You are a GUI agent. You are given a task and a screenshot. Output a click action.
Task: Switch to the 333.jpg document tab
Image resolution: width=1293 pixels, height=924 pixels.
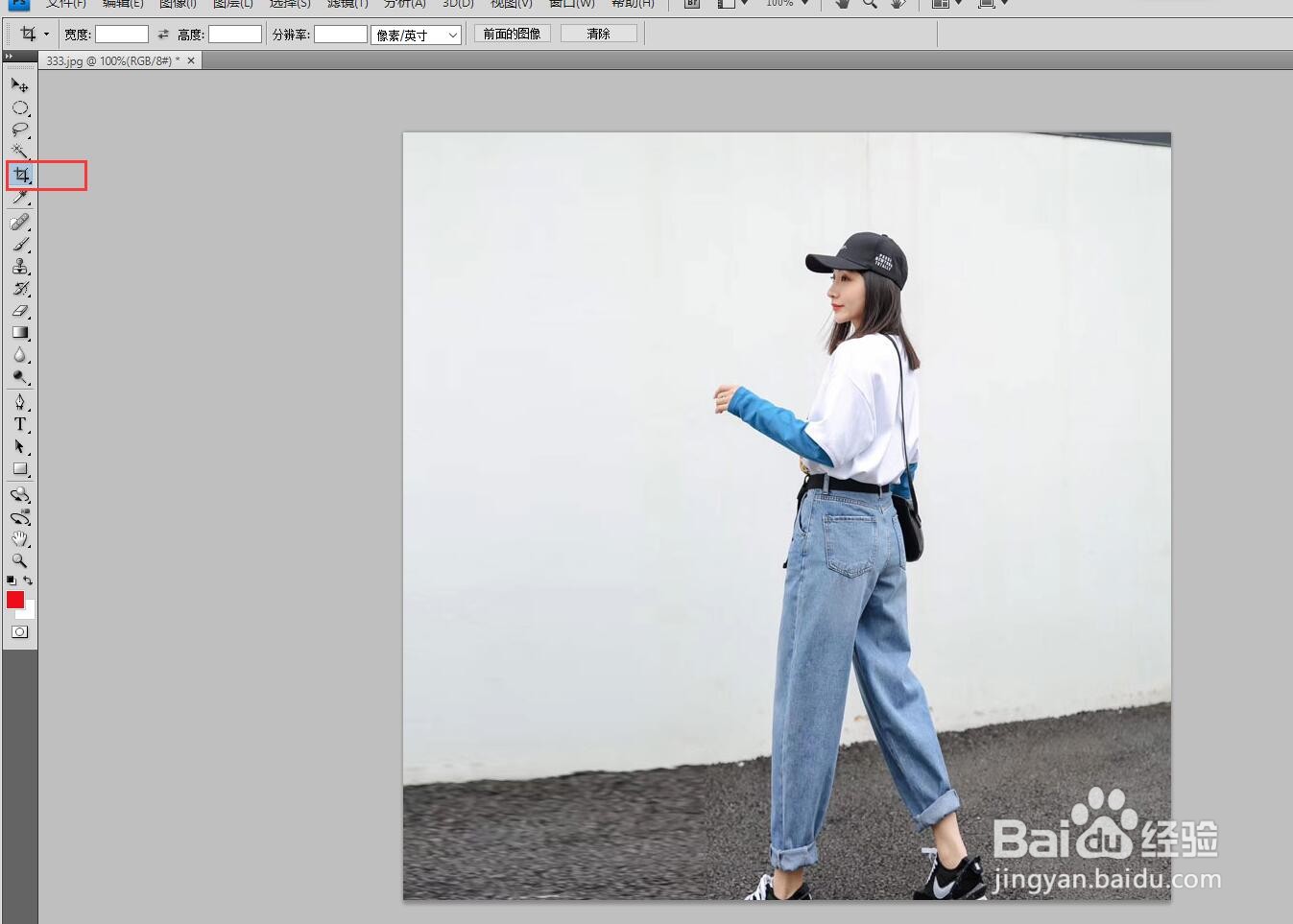112,60
